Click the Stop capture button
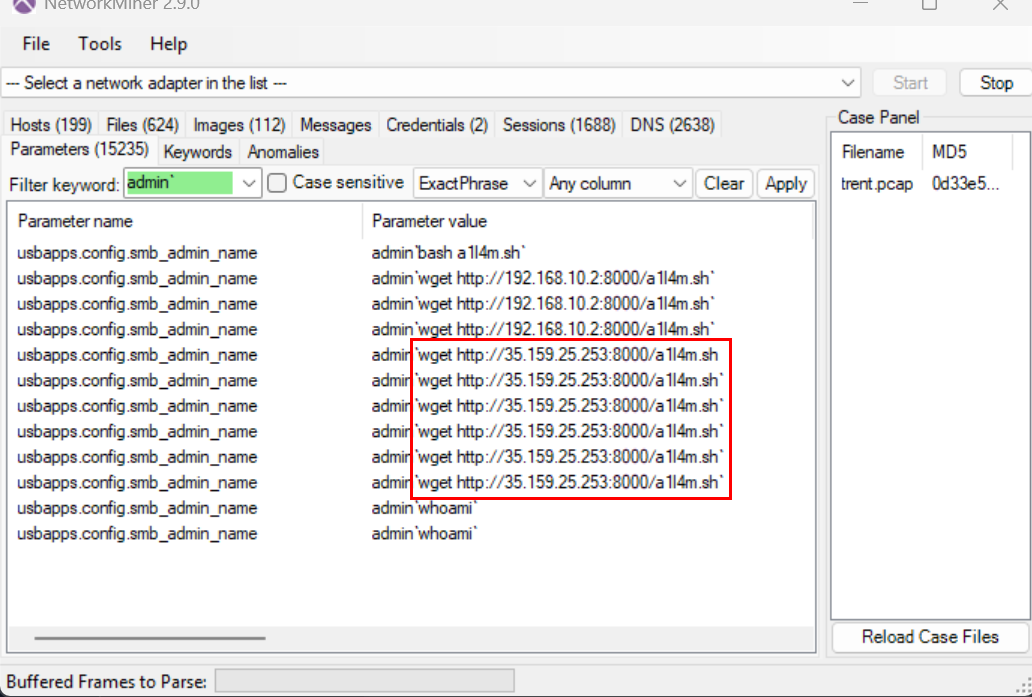Viewport: 1032px width, 697px height. (x=996, y=83)
